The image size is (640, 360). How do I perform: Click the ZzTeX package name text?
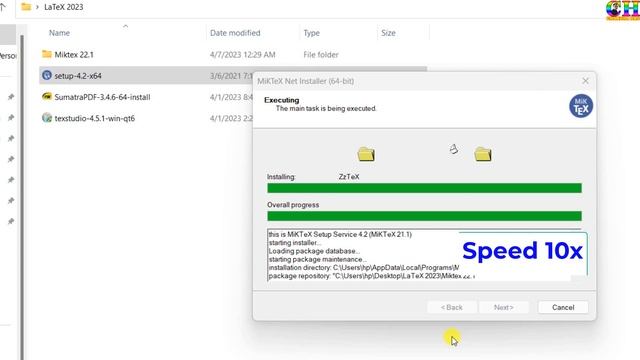pos(349,177)
